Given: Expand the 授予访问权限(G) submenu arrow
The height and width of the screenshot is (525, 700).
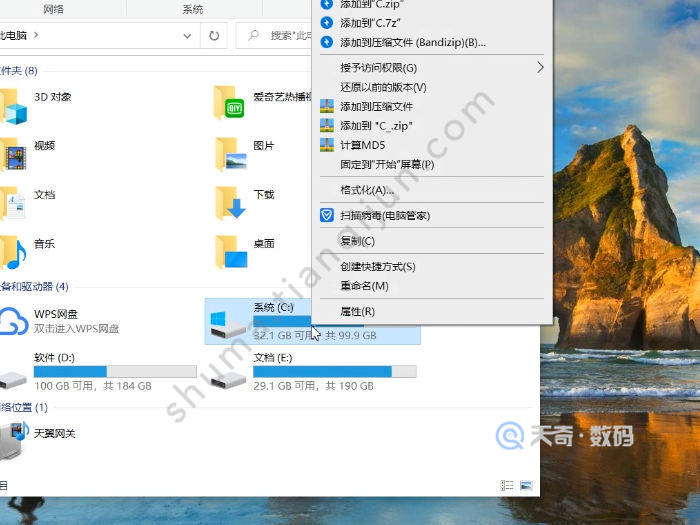Looking at the screenshot, I should click(540, 67).
